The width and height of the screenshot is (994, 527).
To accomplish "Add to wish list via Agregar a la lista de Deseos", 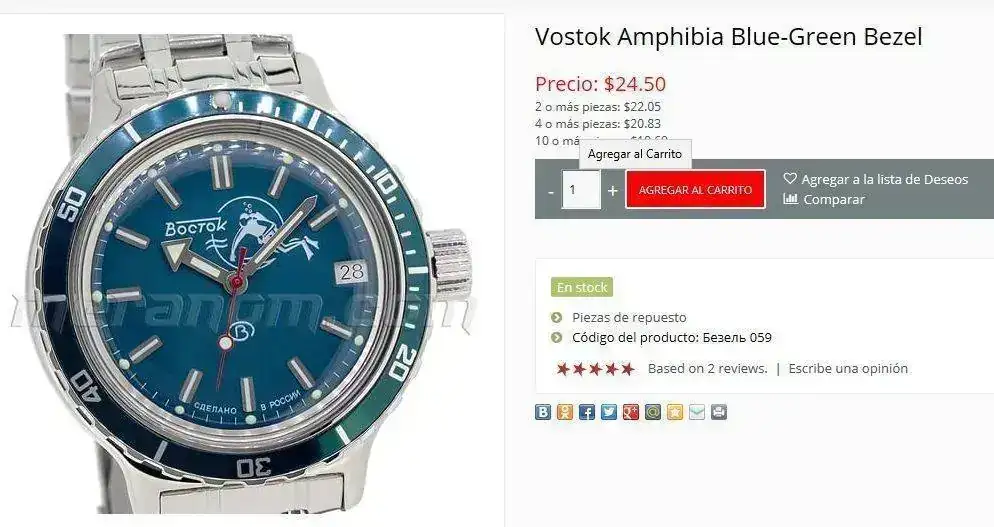I will coord(875,179).
